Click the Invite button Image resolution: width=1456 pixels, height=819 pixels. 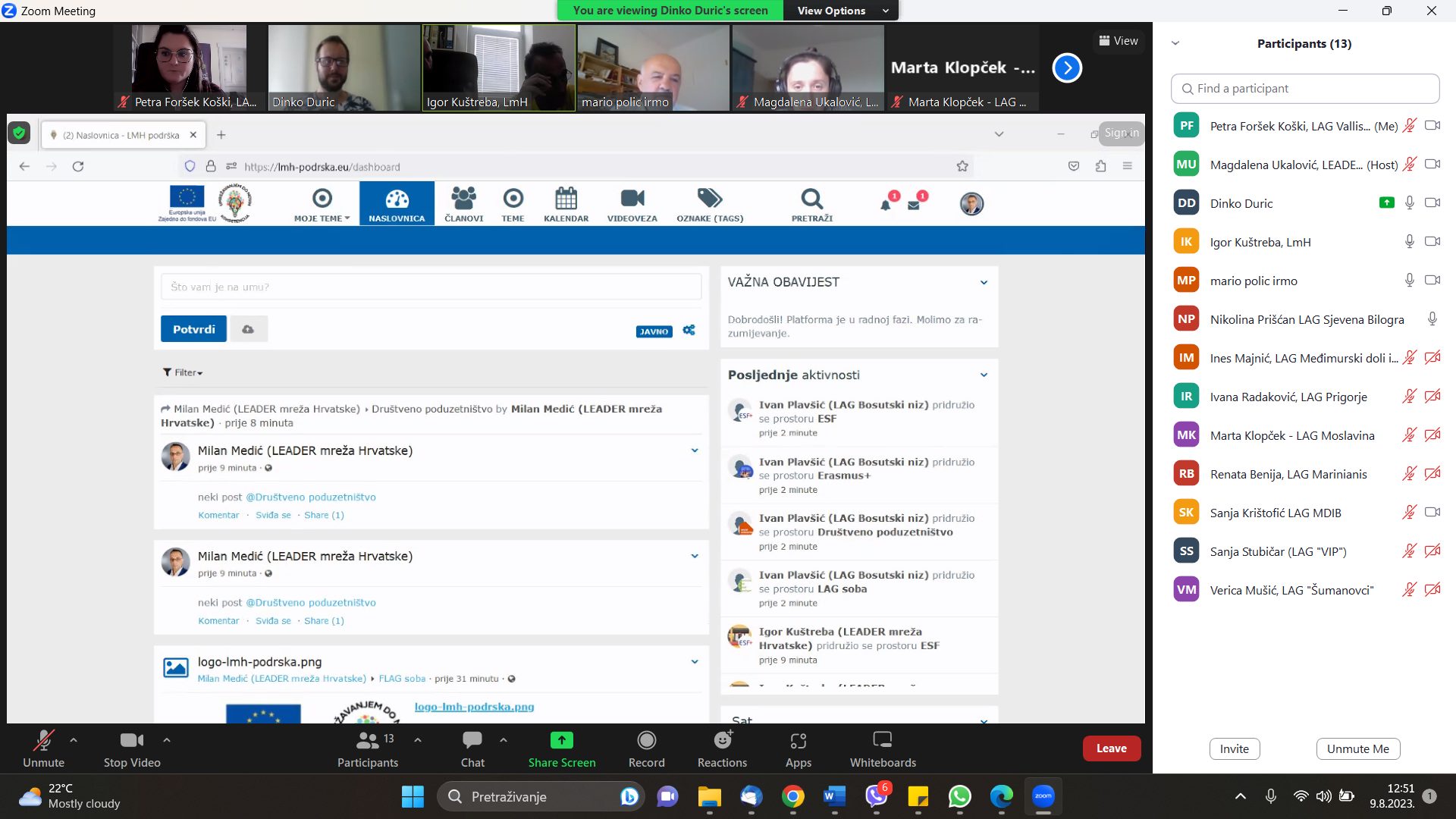click(1234, 749)
